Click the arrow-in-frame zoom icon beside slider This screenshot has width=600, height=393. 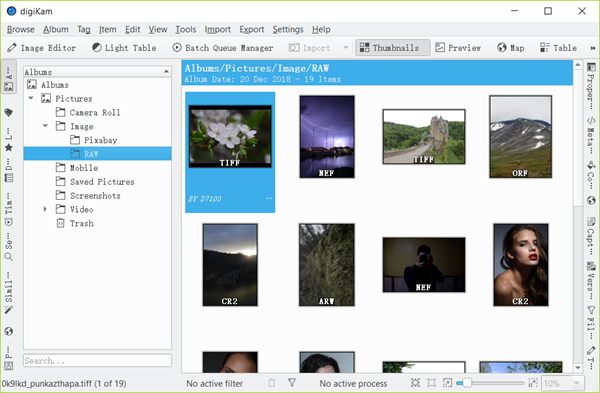point(447,383)
